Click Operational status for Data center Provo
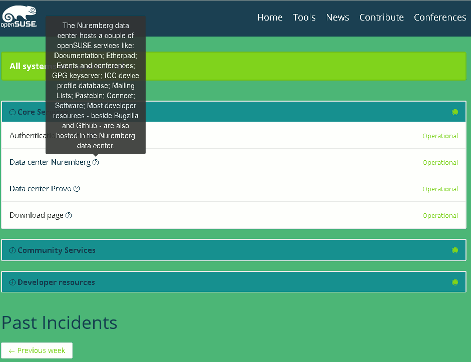Image resolution: width=471 pixels, height=362 pixels. (440, 189)
